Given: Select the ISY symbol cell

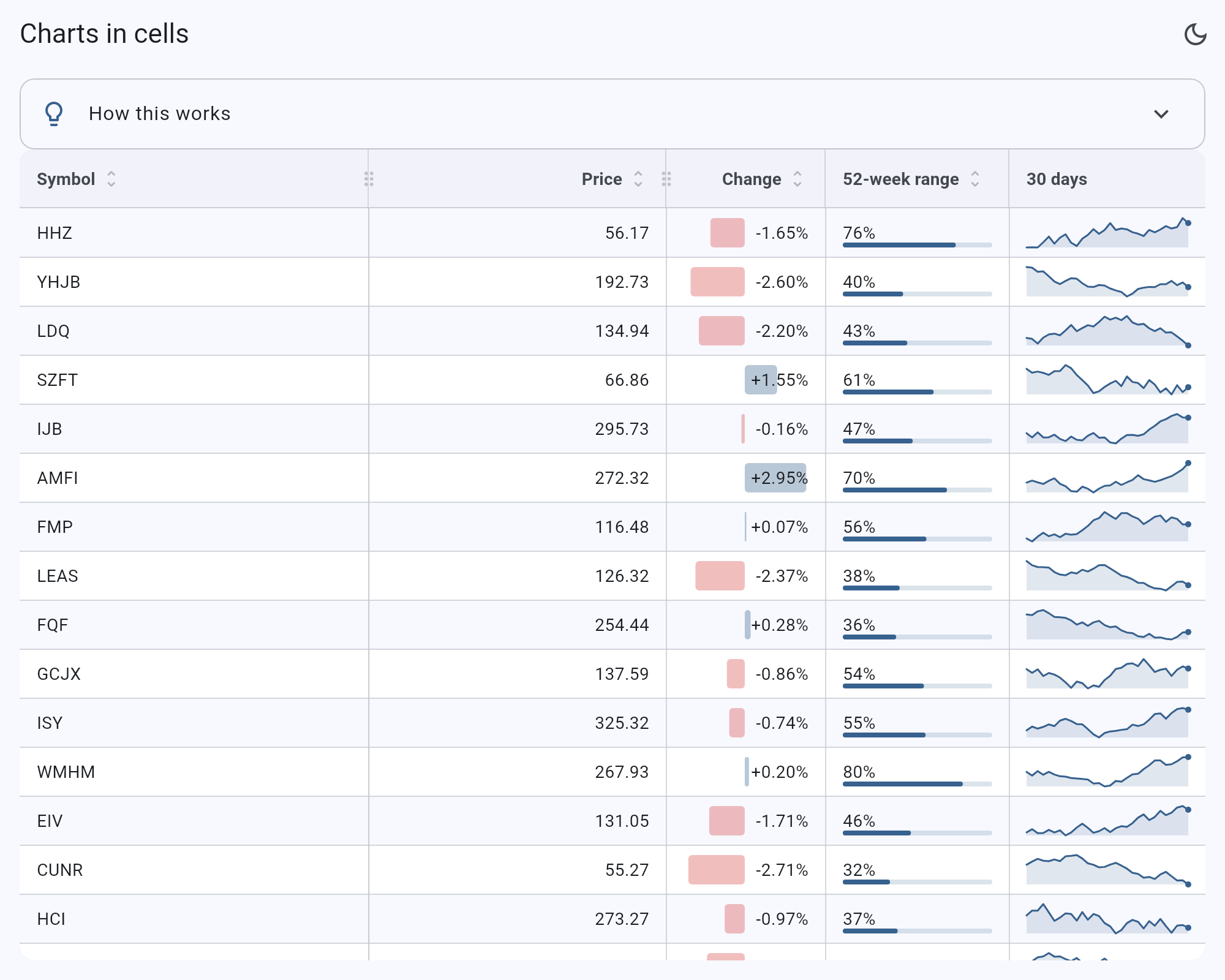Looking at the screenshot, I should 194,723.
